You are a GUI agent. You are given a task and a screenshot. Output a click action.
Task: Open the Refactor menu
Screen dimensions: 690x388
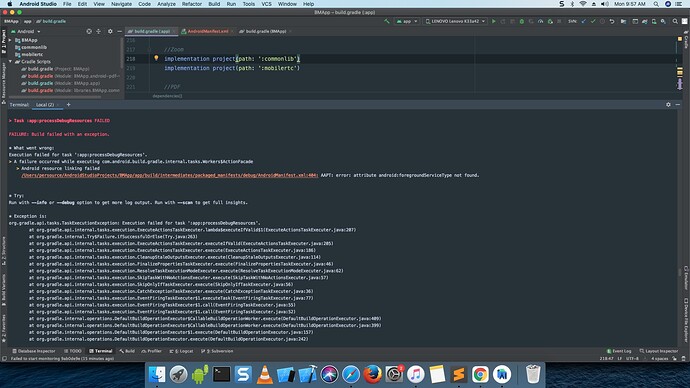[192, 4]
